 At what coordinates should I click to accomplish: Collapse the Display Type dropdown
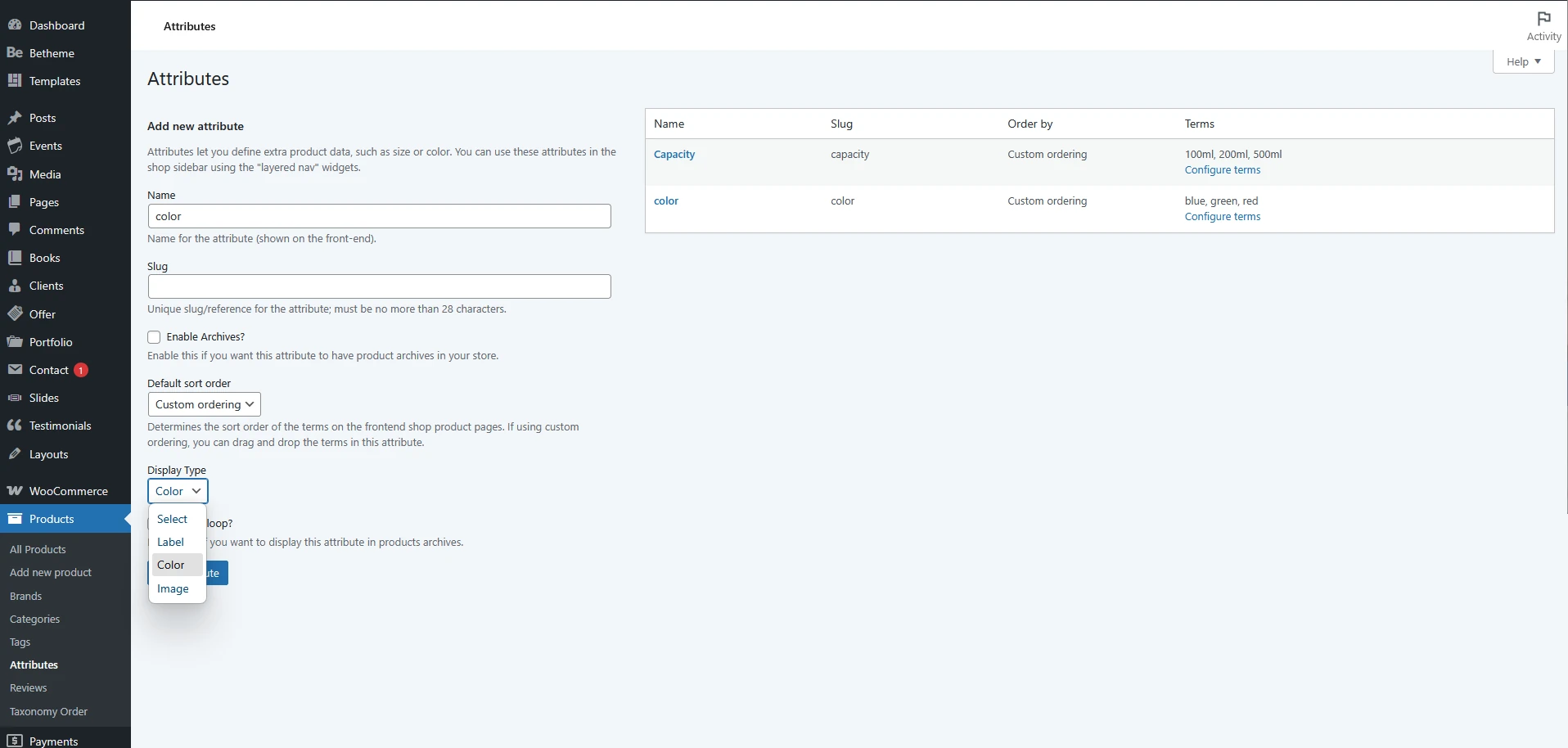tap(178, 491)
